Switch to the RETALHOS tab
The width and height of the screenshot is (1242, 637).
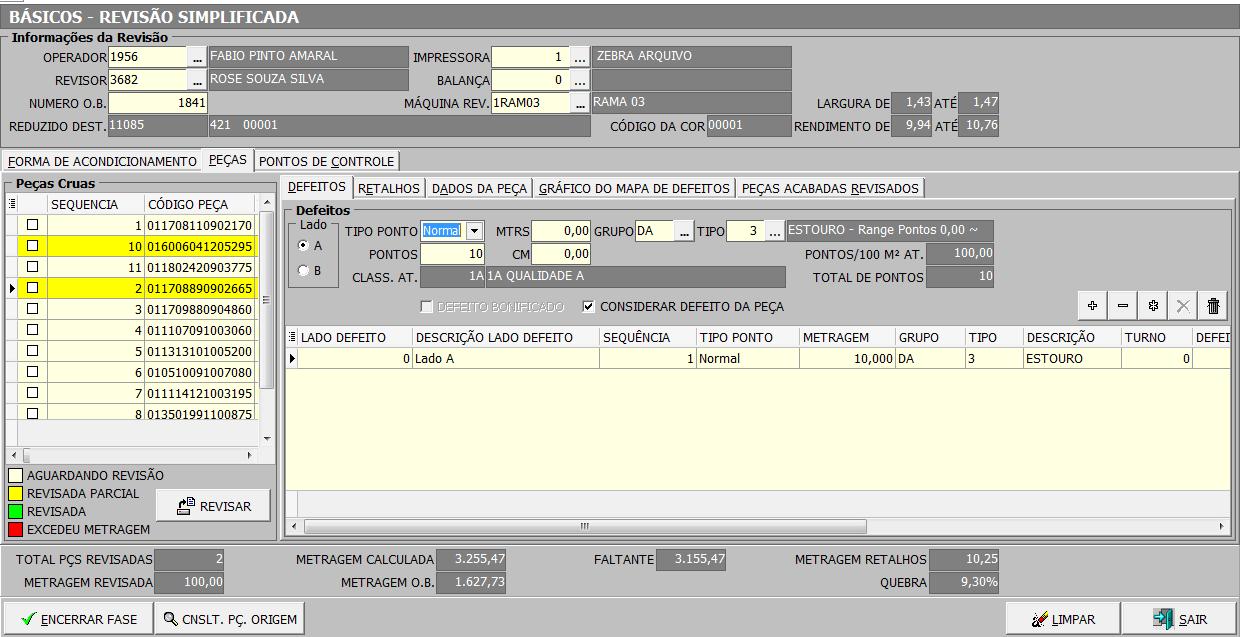click(389, 188)
